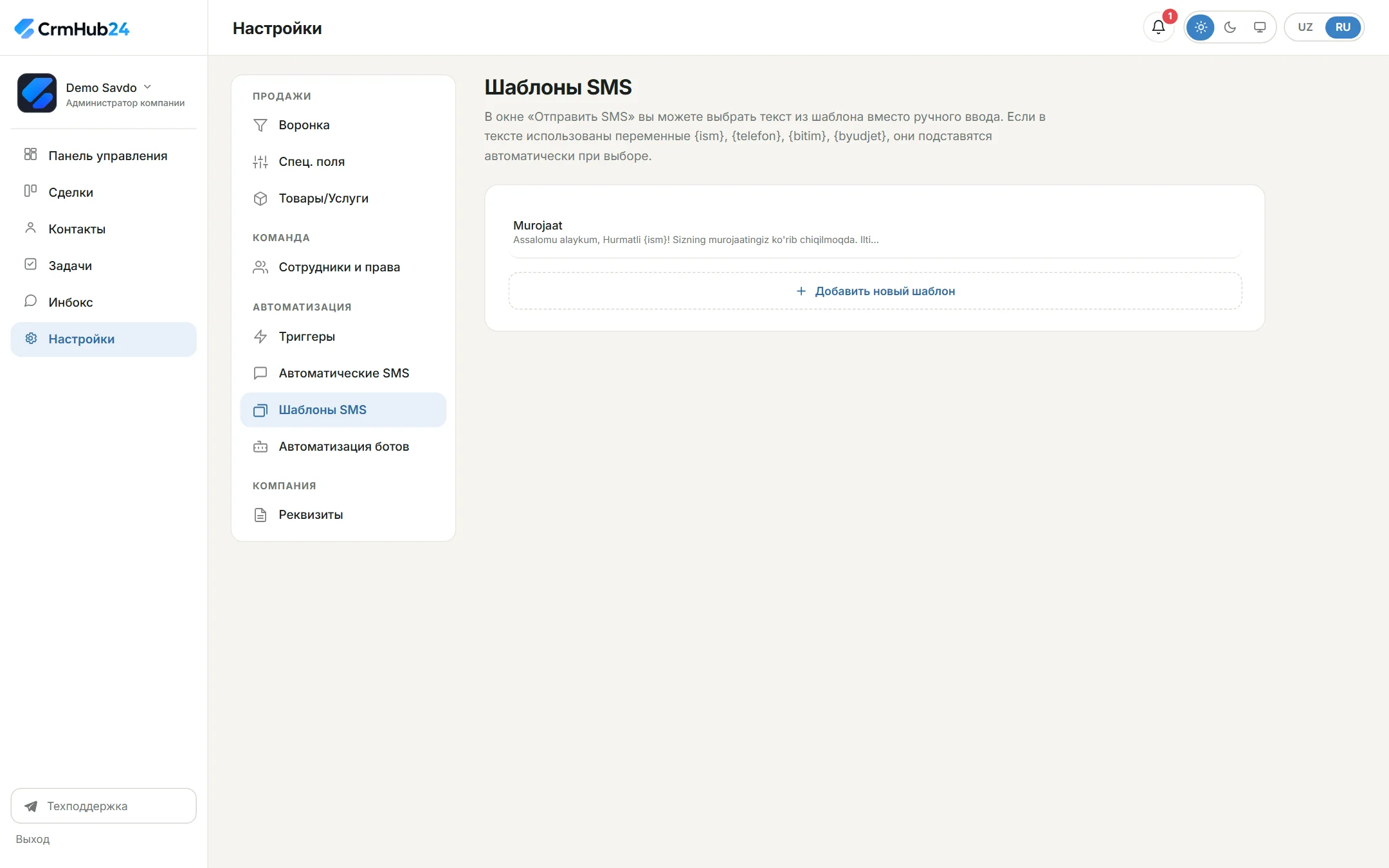Select system theme monitor icon
The height and width of the screenshot is (868, 1389).
(1260, 27)
